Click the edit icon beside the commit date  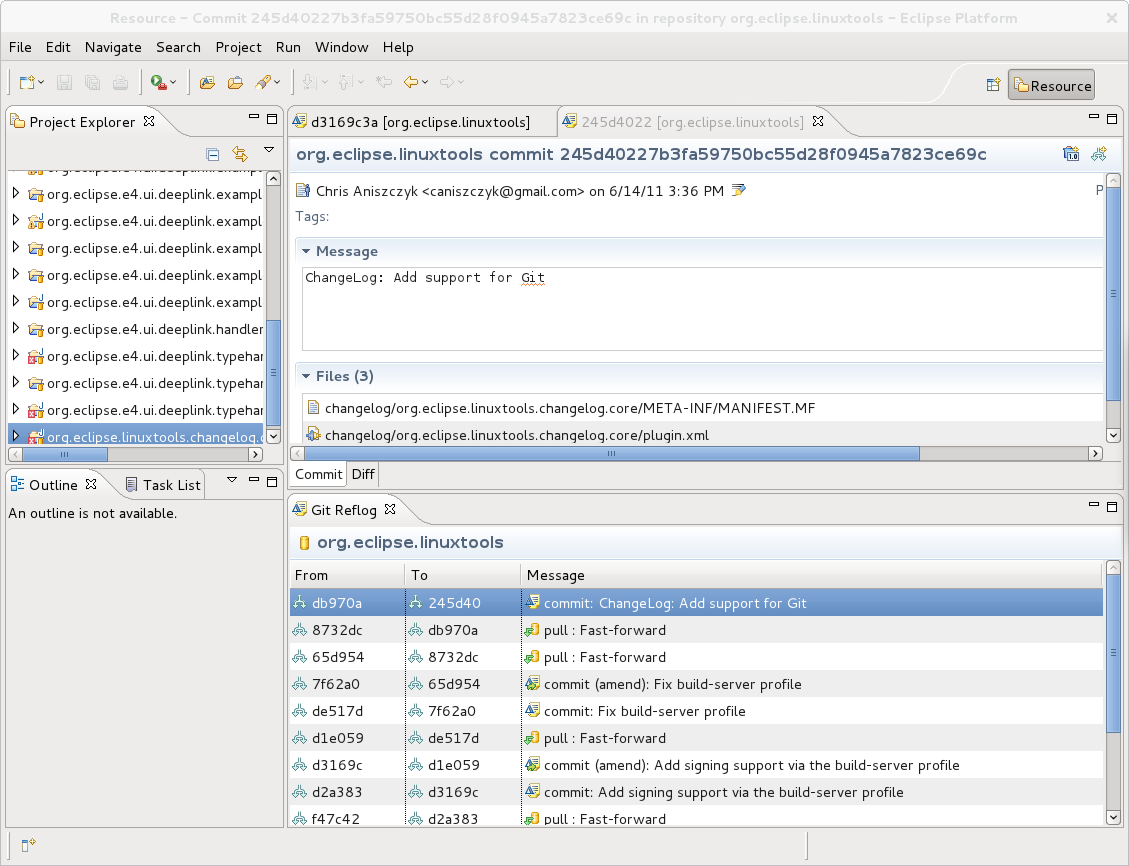click(x=739, y=190)
